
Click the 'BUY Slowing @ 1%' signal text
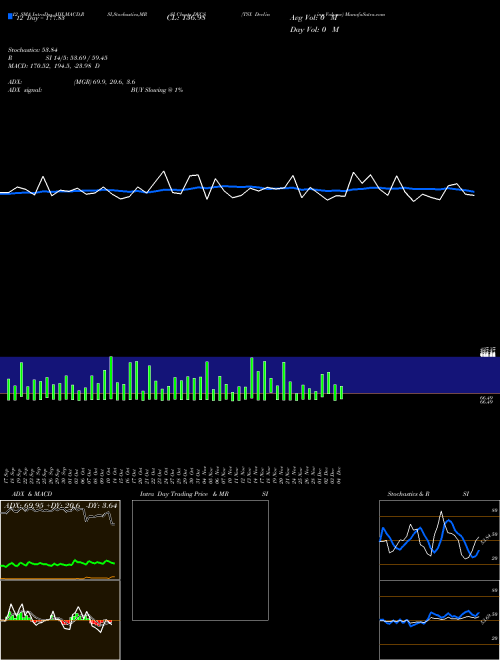(157, 90)
